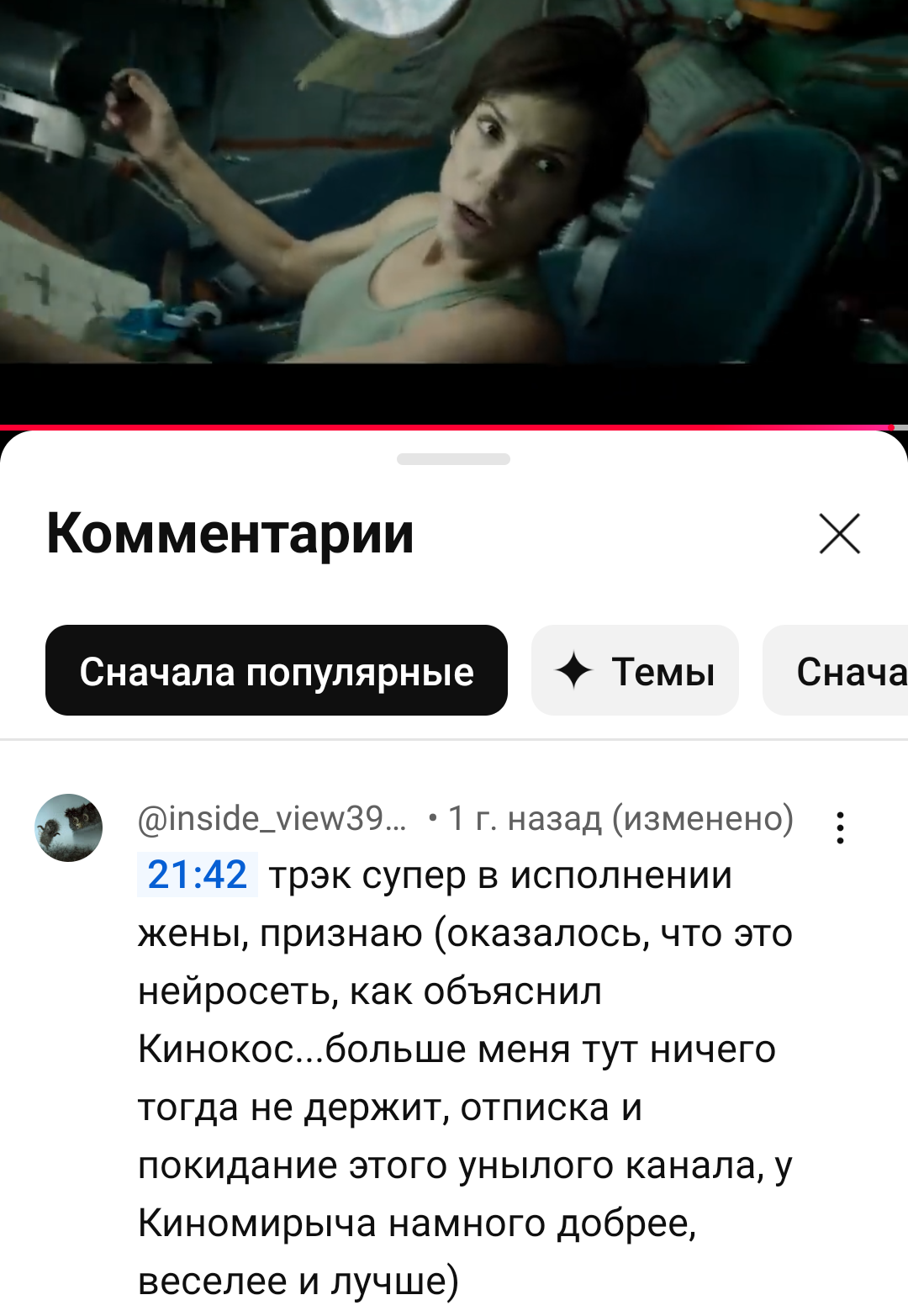Select the partially visible Снача chip on the right
908x1316 pixels.
[x=835, y=670]
